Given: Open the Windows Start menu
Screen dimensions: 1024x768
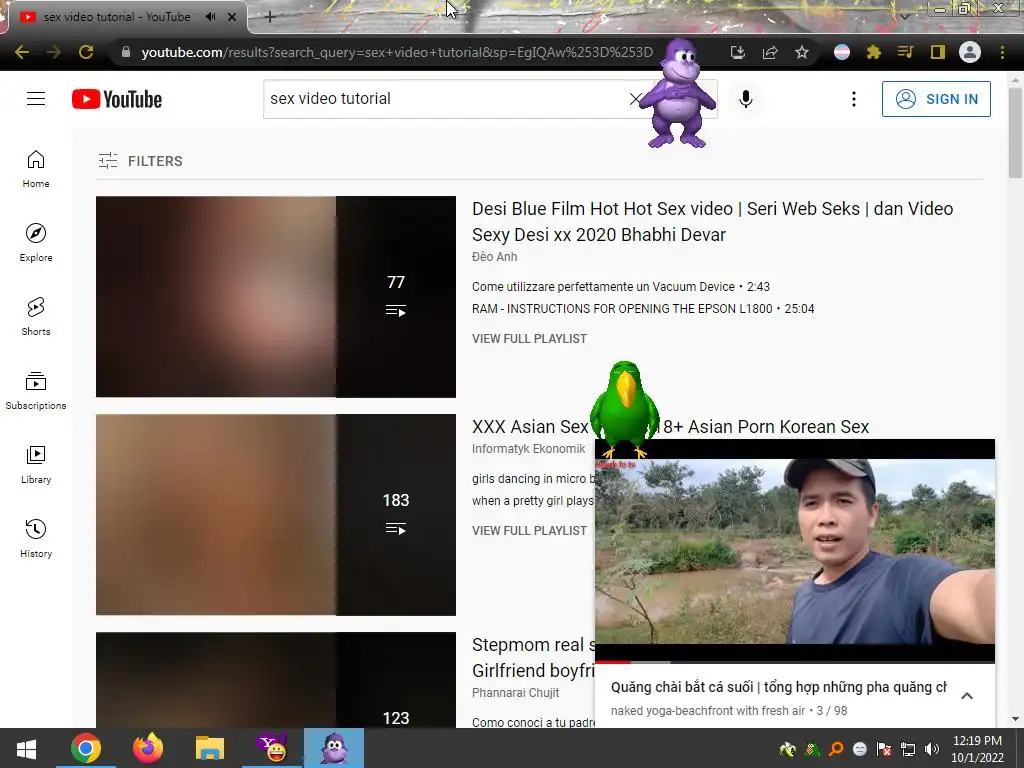Looking at the screenshot, I should click(x=26, y=748).
